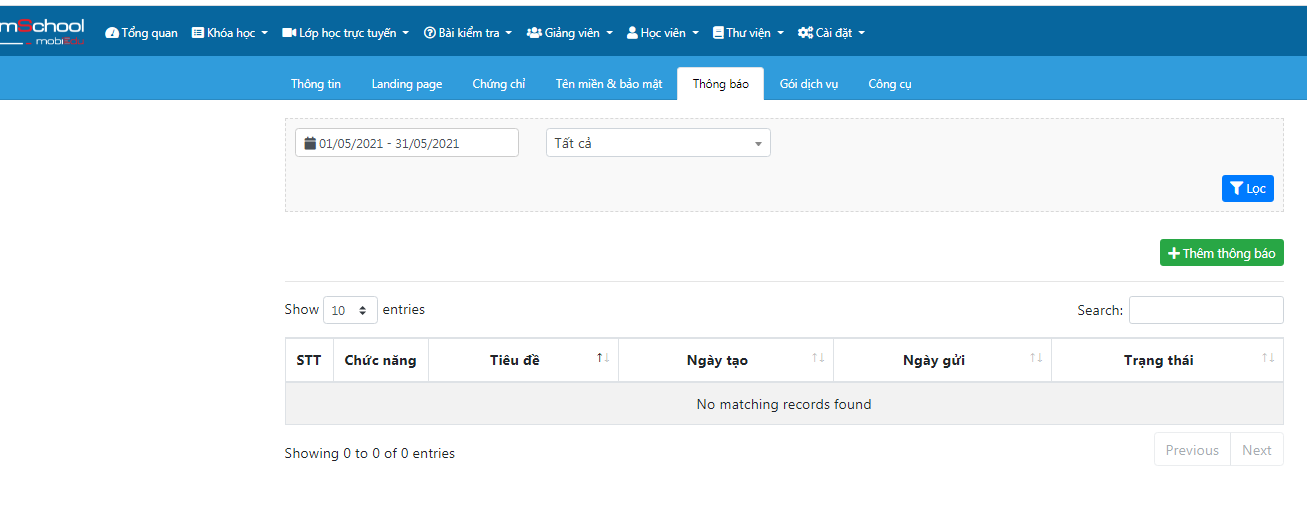
Task: Open the Tên miền & bảo mật tab
Action: pyautogui.click(x=609, y=84)
